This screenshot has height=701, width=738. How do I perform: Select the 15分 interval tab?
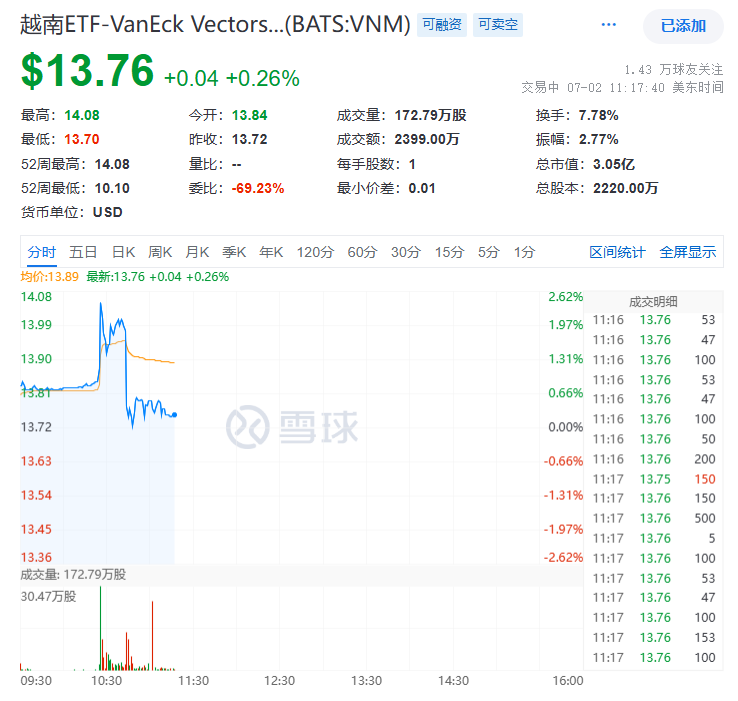[449, 252]
